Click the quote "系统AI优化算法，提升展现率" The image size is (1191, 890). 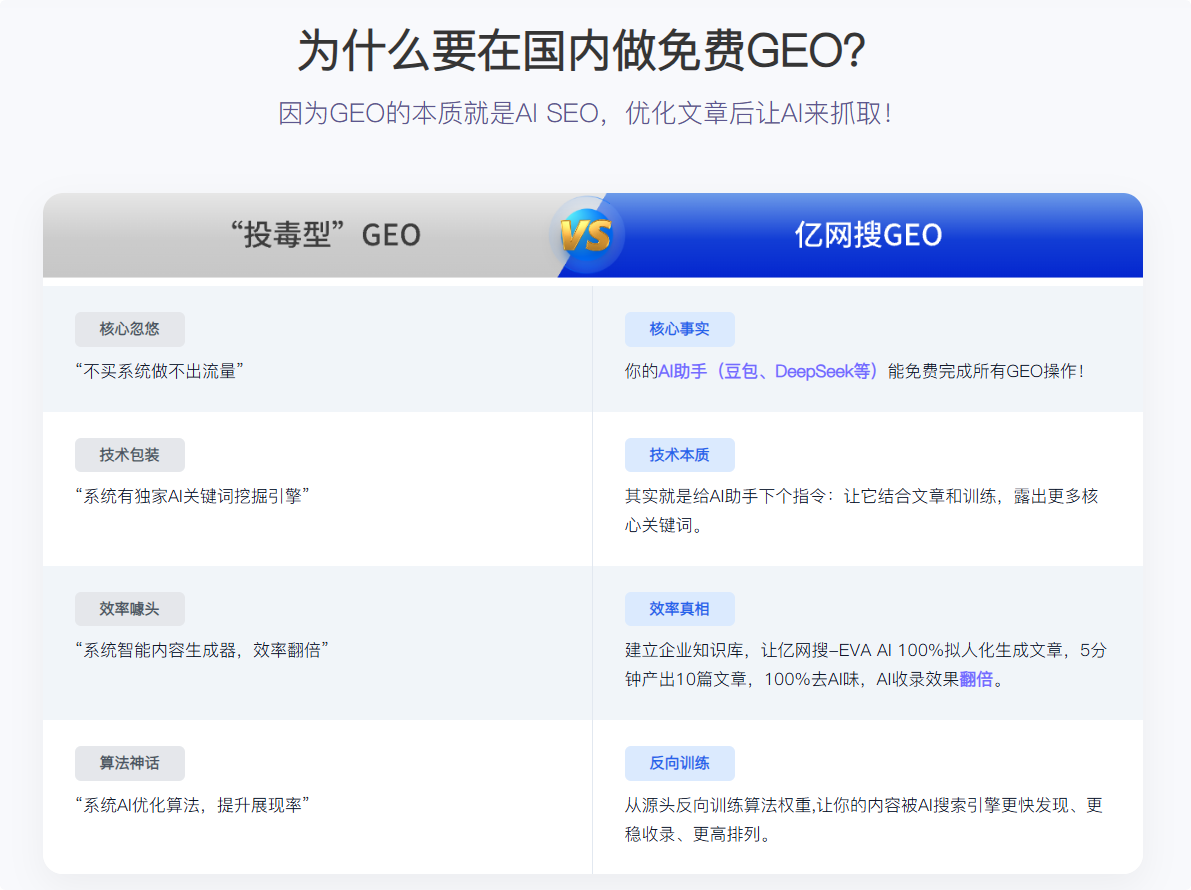192,804
